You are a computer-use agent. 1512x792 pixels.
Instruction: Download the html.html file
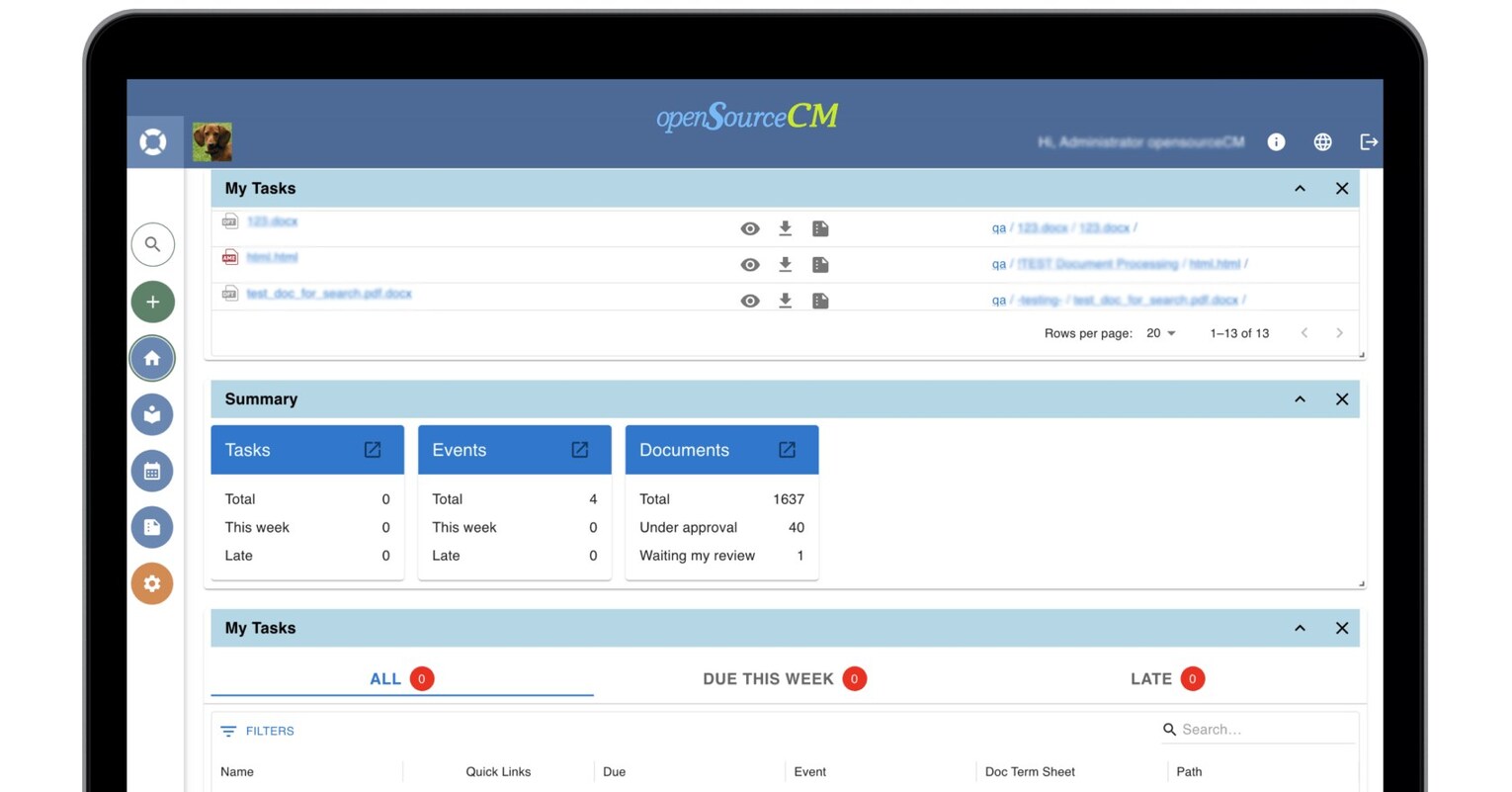click(785, 264)
